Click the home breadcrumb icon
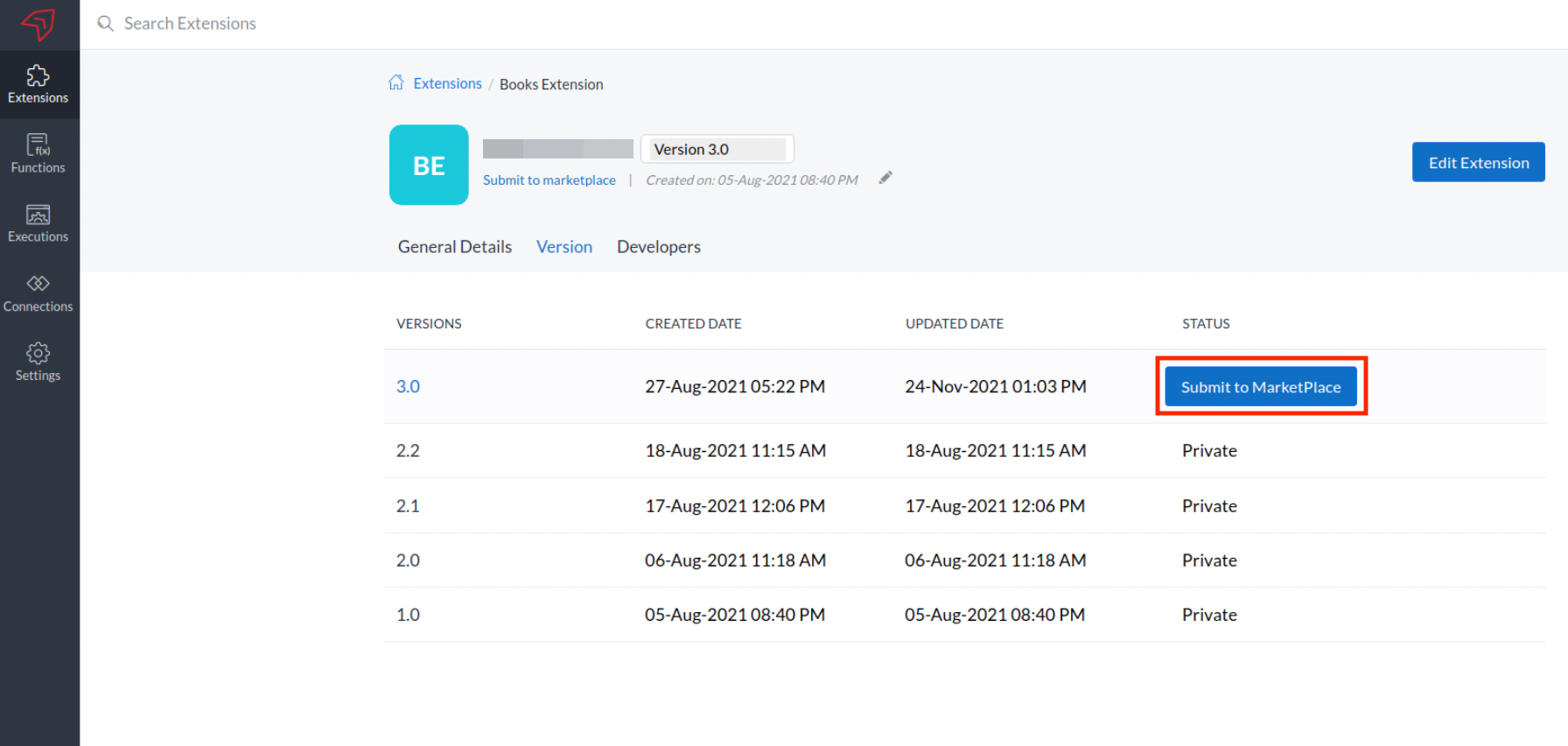Viewport: 1568px width, 746px height. coord(396,83)
